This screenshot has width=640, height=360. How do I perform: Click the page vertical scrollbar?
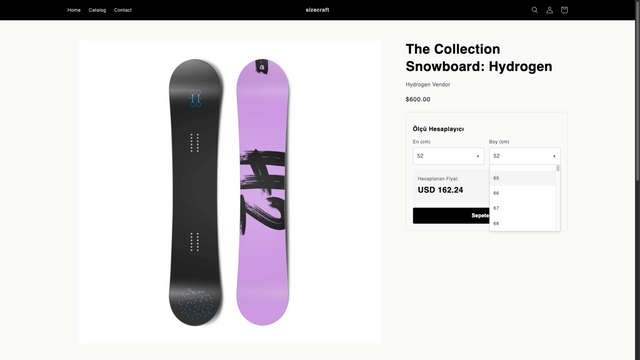pos(638,180)
